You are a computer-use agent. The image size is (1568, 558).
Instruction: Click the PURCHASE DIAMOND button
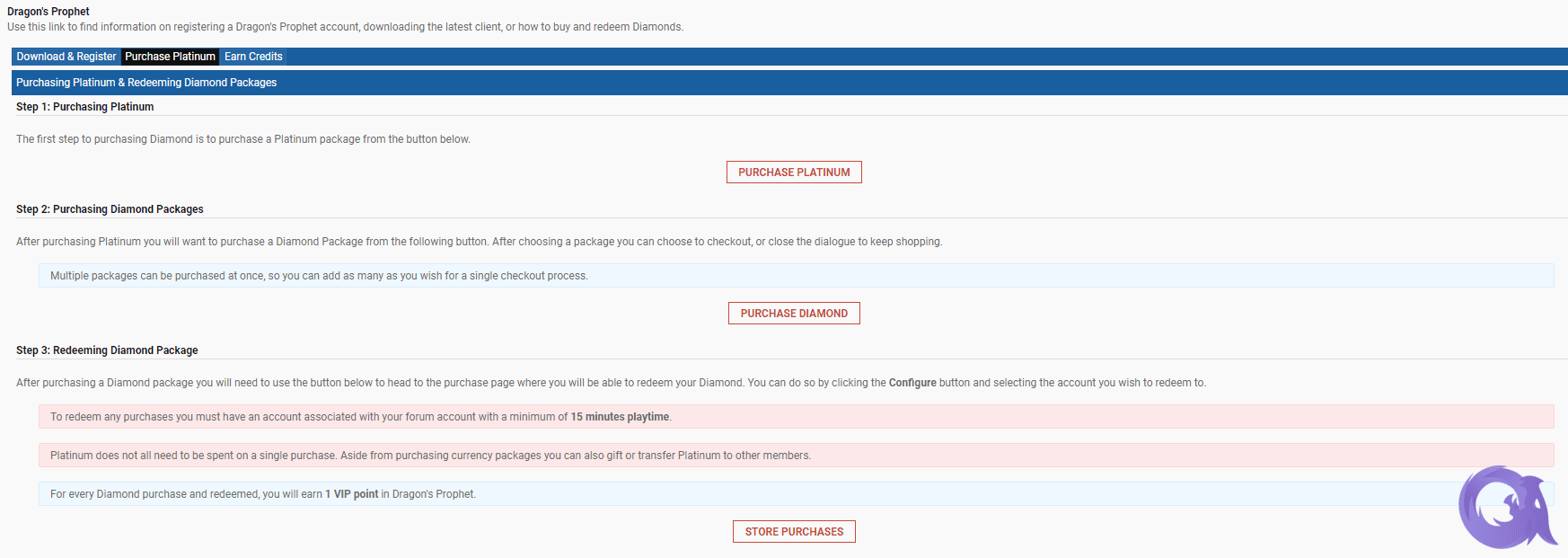(794, 314)
